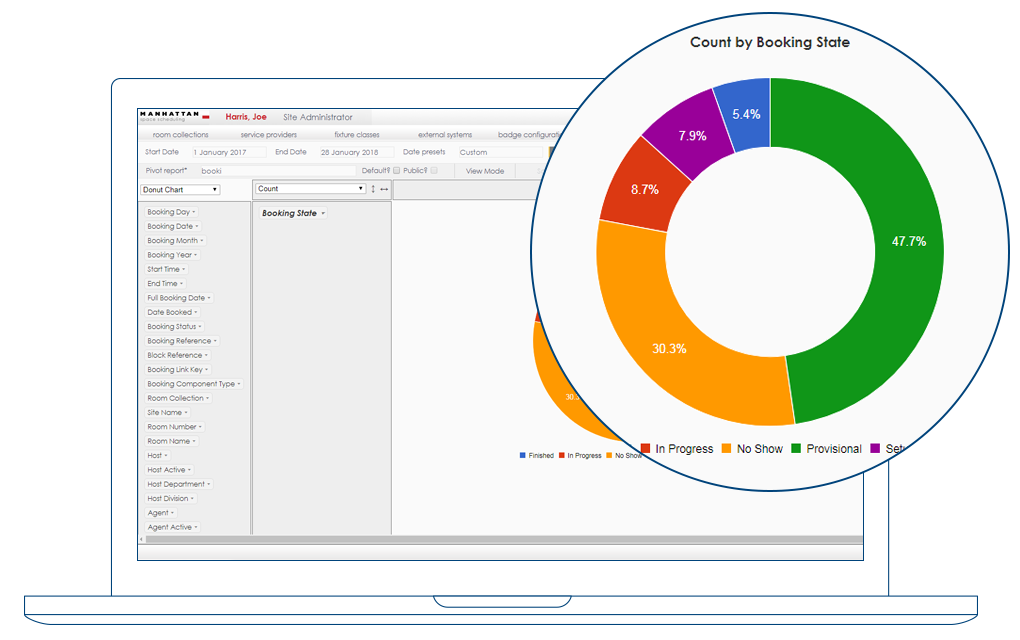Click the magnified orange No Show legend swatch
This screenshot has width=1020, height=640.
[x=727, y=448]
